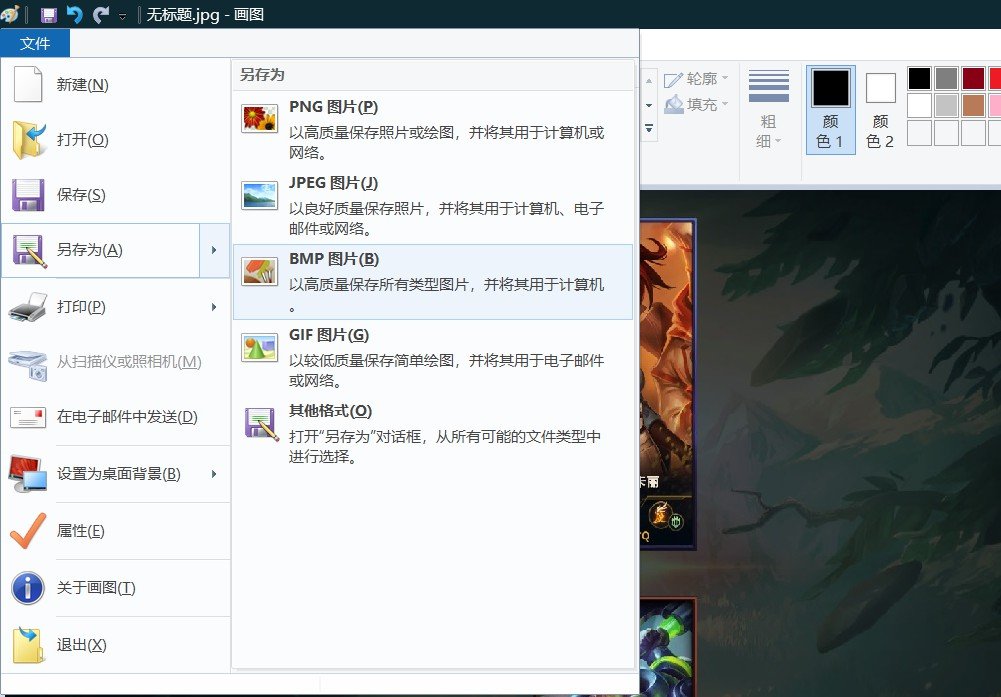Pick the gray palette swatch
Screen dimensions: 1001x697
click(x=946, y=79)
